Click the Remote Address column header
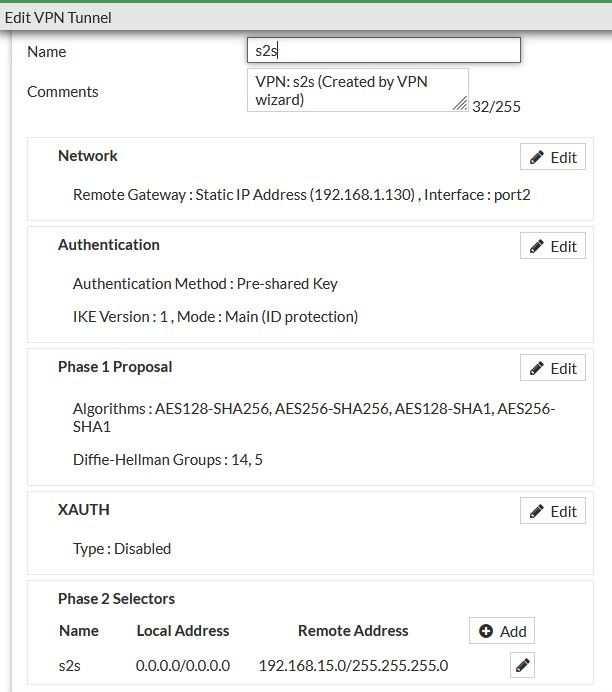Viewport: 612px width, 692px height. (x=353, y=631)
